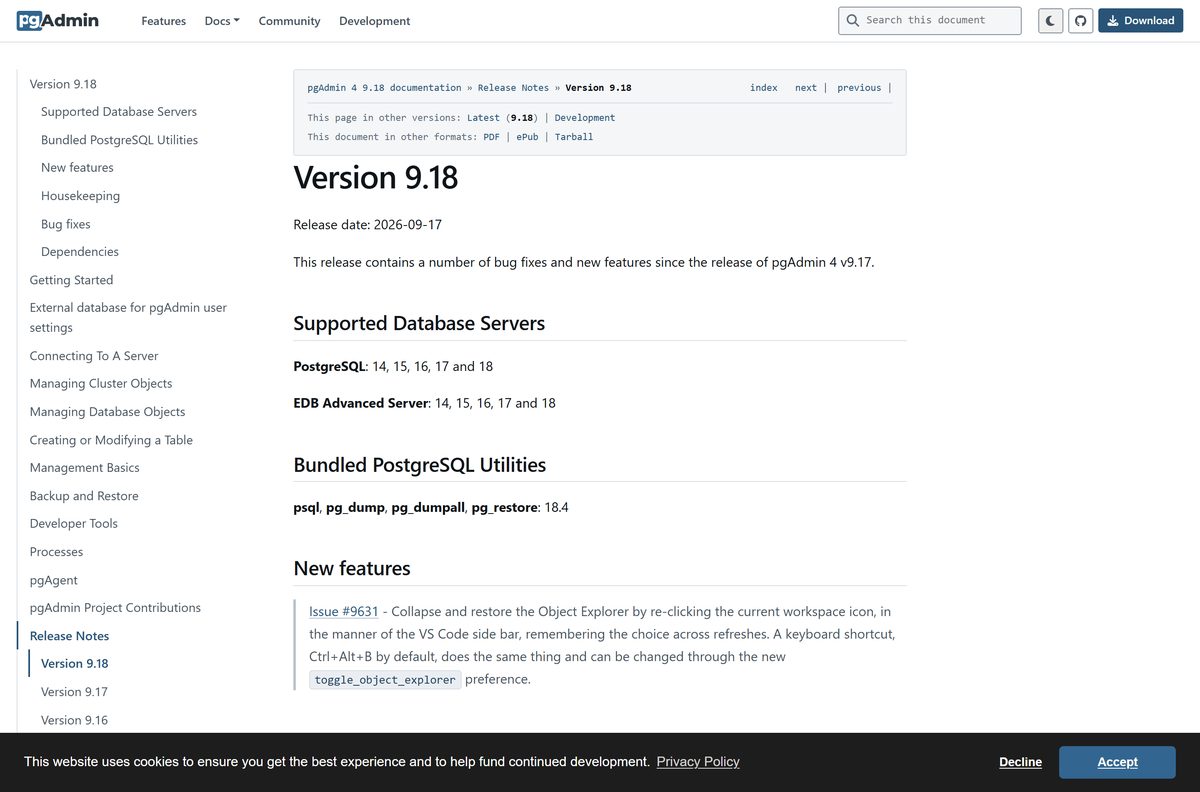Open pgAgent in sidebar
Image resolution: width=1200 pixels, height=792 pixels.
[x=53, y=580]
